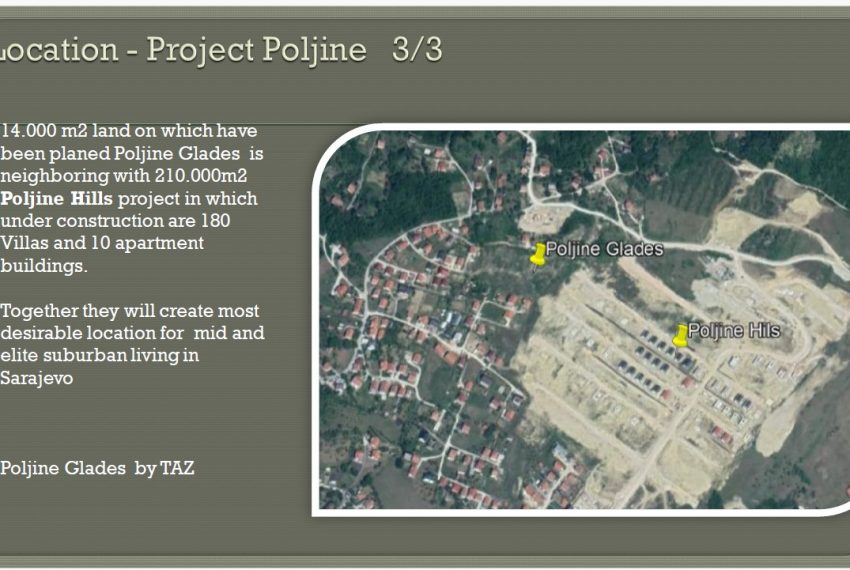Click the 'elite suburban living in' line
The image size is (850, 570).
[100, 355]
